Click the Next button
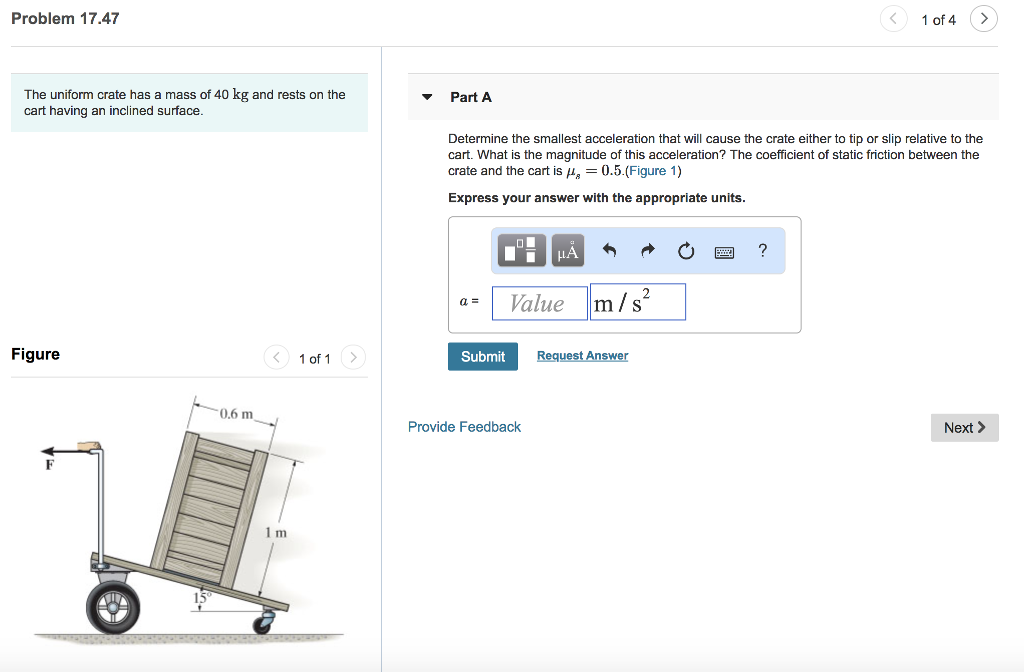Screen dimensions: 1024x672 (963, 427)
